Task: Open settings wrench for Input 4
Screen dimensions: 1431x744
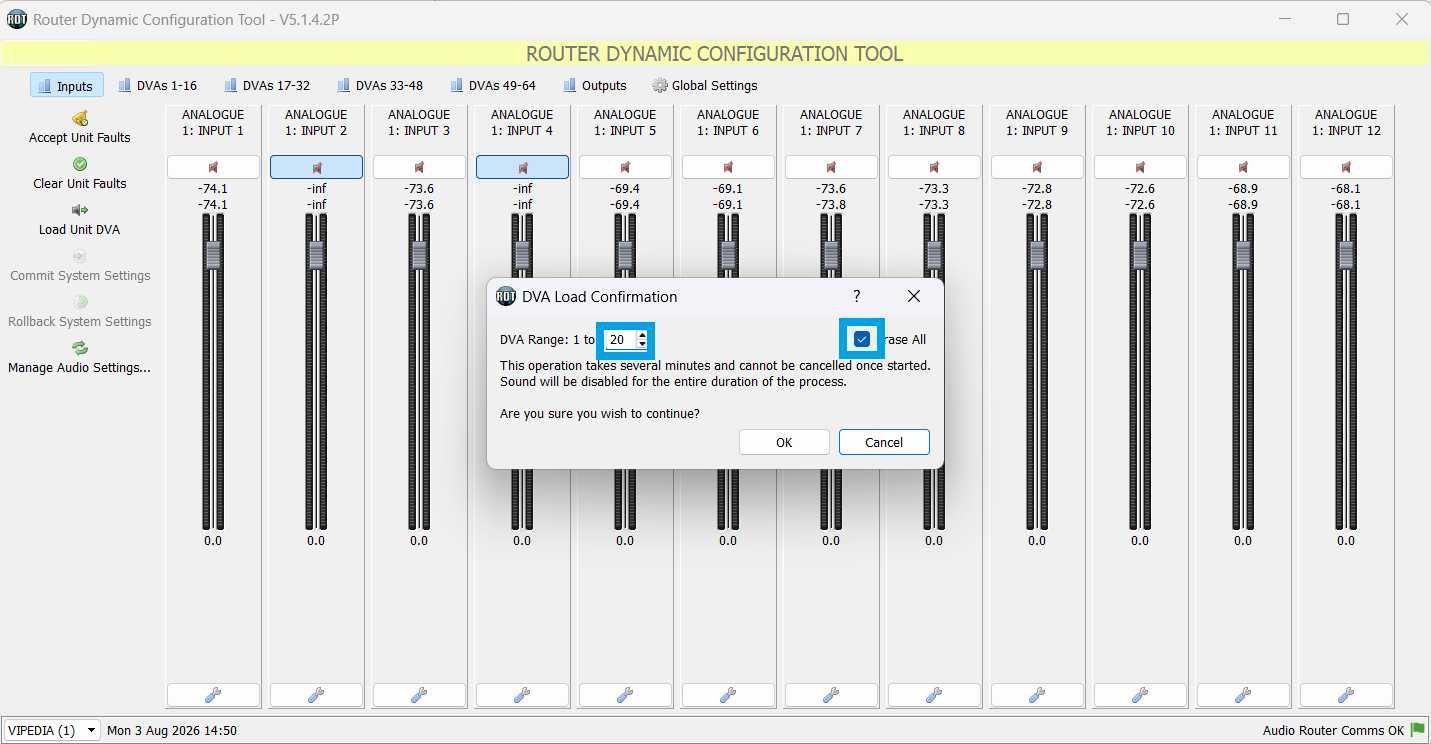Action: click(522, 695)
